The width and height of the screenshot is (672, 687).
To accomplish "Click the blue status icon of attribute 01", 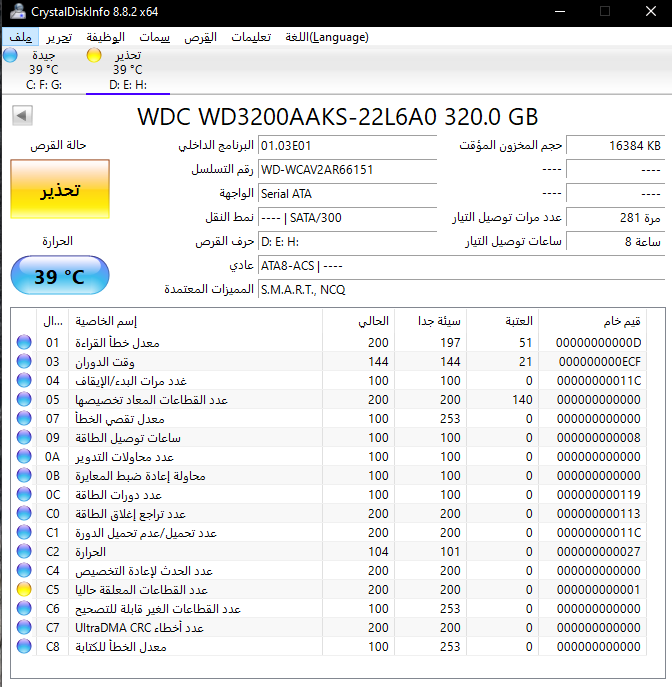I will [x=24, y=342].
